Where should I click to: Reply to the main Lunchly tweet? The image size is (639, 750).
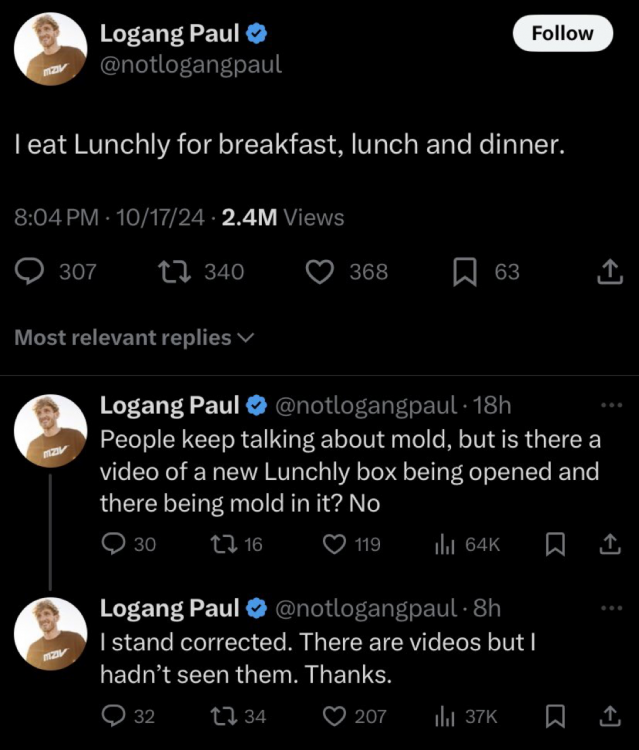coord(30,271)
